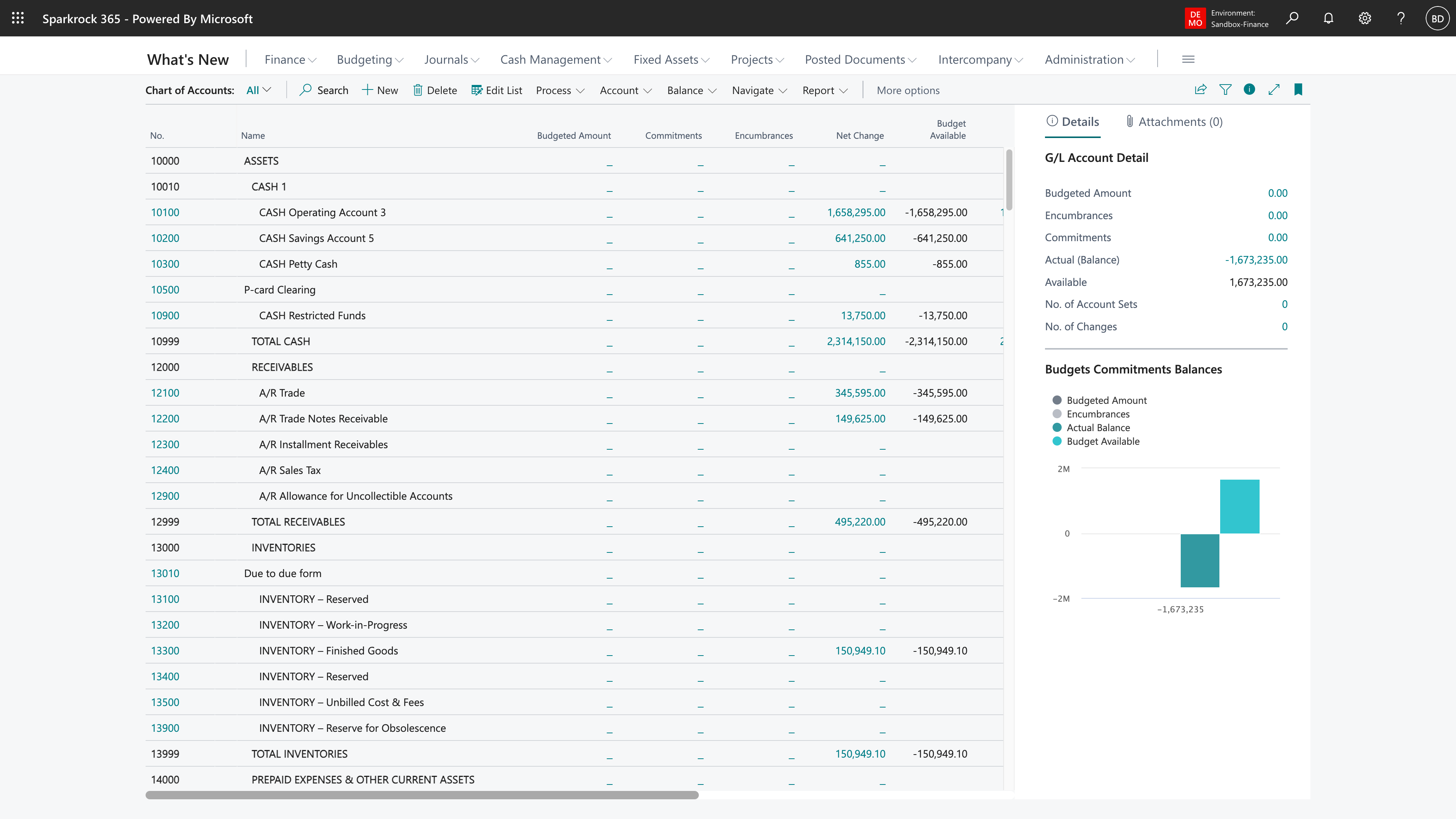Open the app launcher waffle icon
The width and height of the screenshot is (1456, 819).
pos(17,18)
